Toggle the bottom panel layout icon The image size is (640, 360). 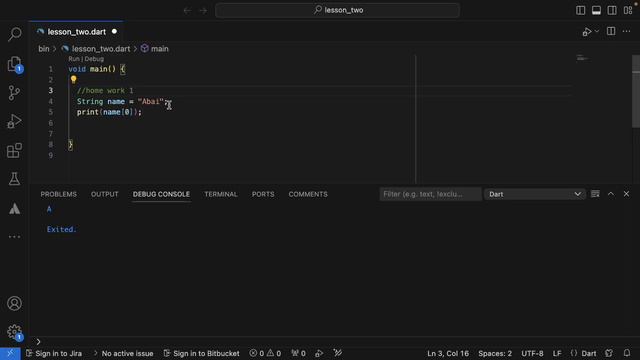click(596, 10)
